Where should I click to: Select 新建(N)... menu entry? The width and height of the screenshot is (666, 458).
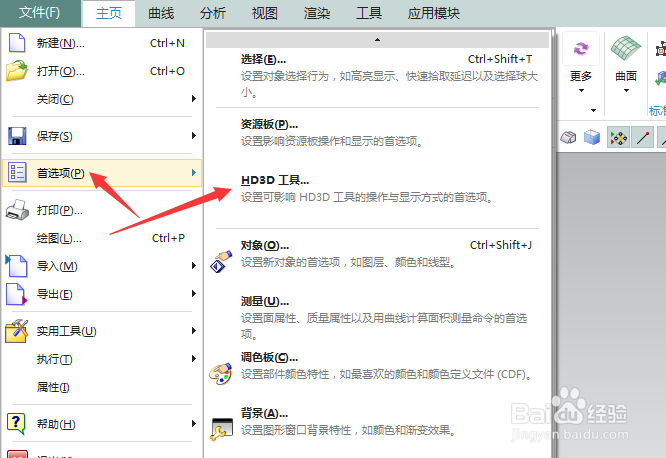[102, 43]
